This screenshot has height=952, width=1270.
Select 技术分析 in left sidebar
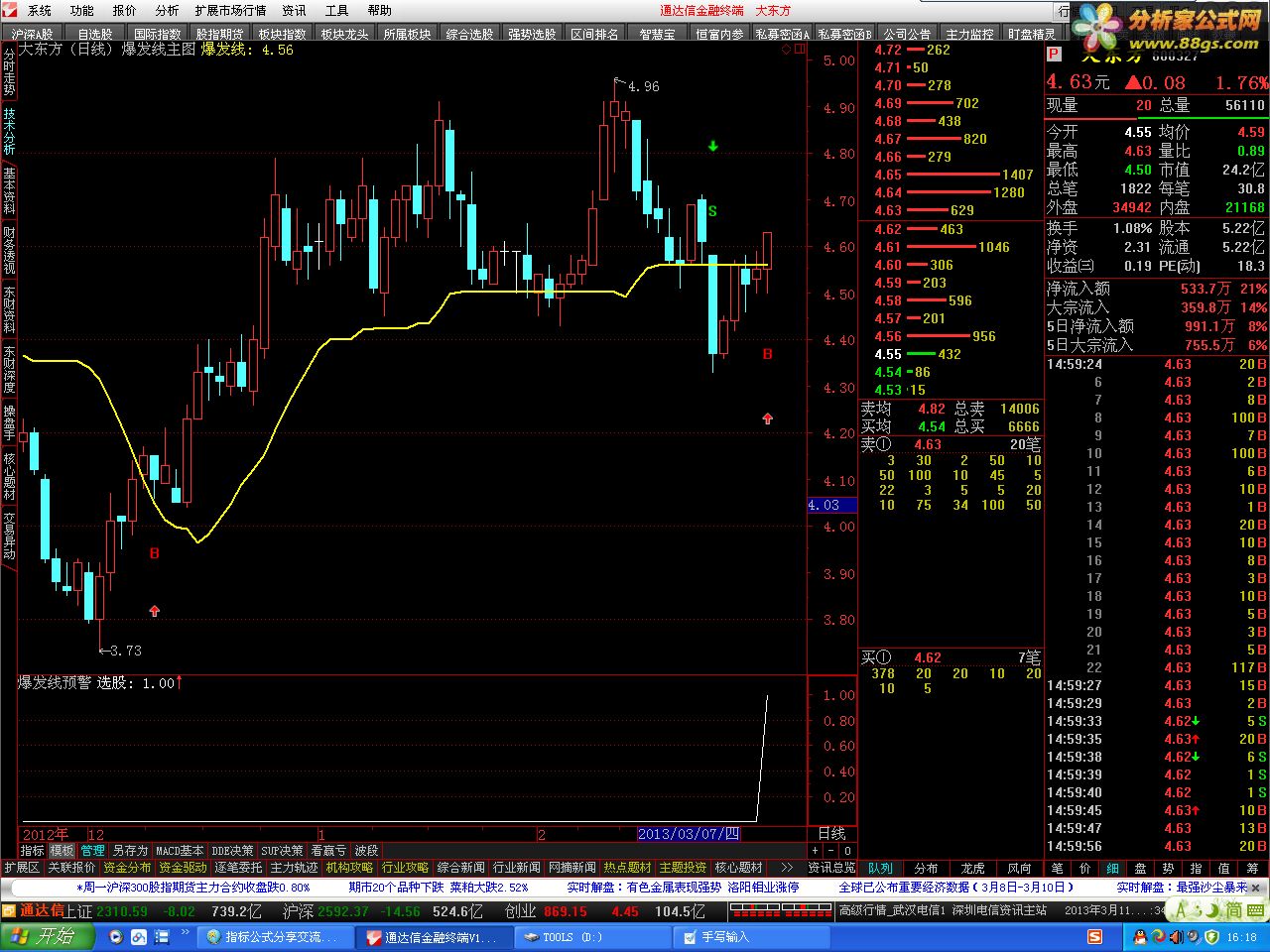tap(9, 131)
